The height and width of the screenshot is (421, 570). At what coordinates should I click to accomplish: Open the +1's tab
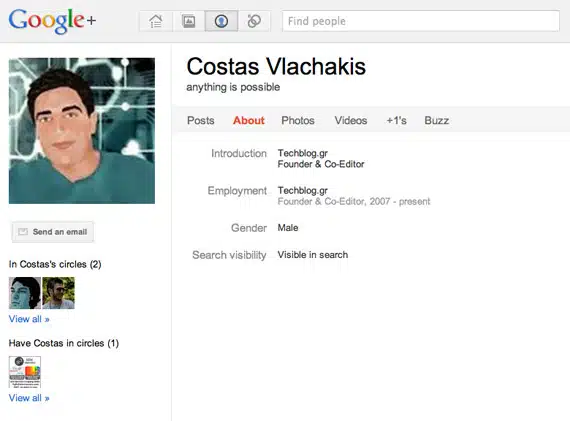pos(396,120)
